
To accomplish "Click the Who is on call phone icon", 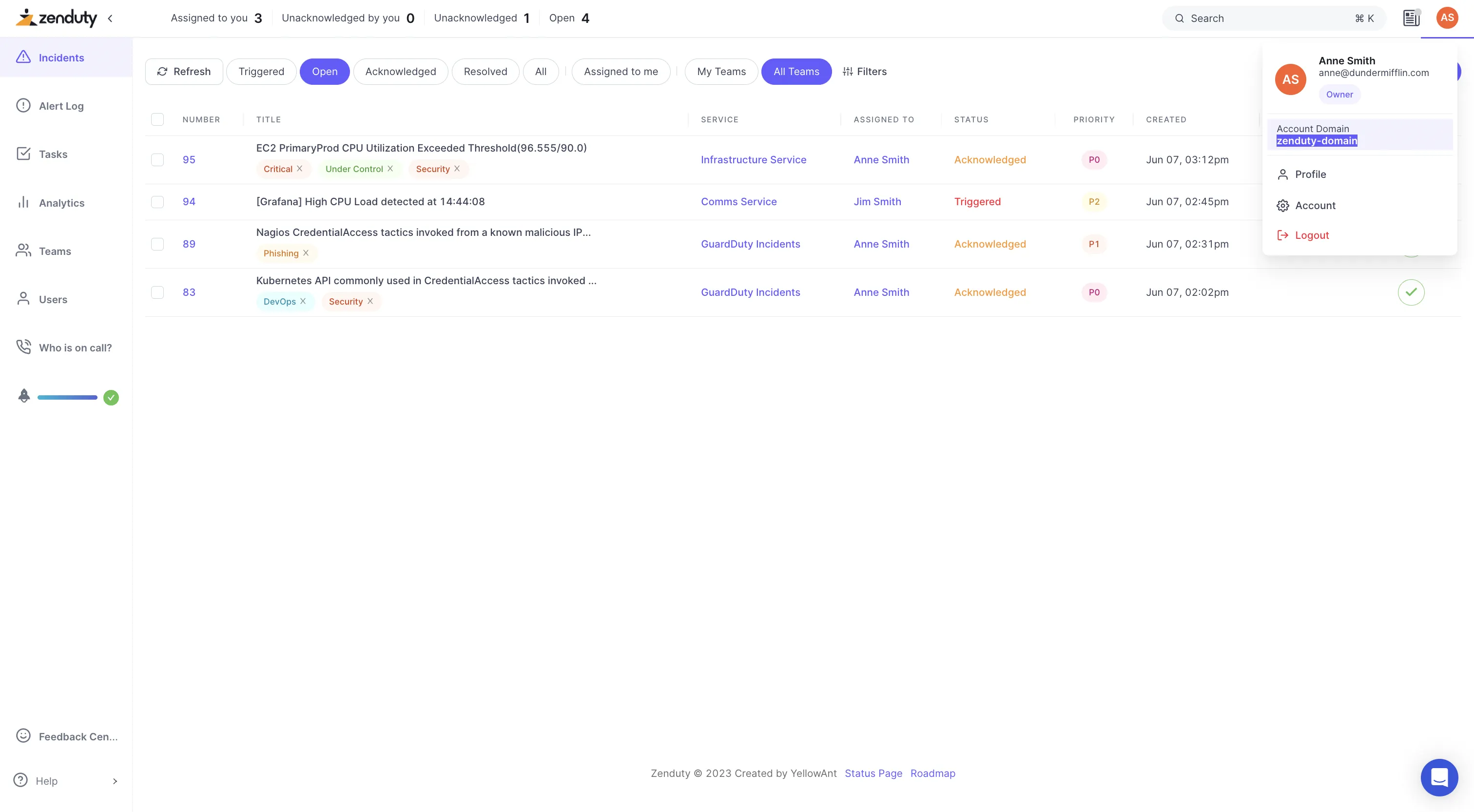I will (23, 348).
